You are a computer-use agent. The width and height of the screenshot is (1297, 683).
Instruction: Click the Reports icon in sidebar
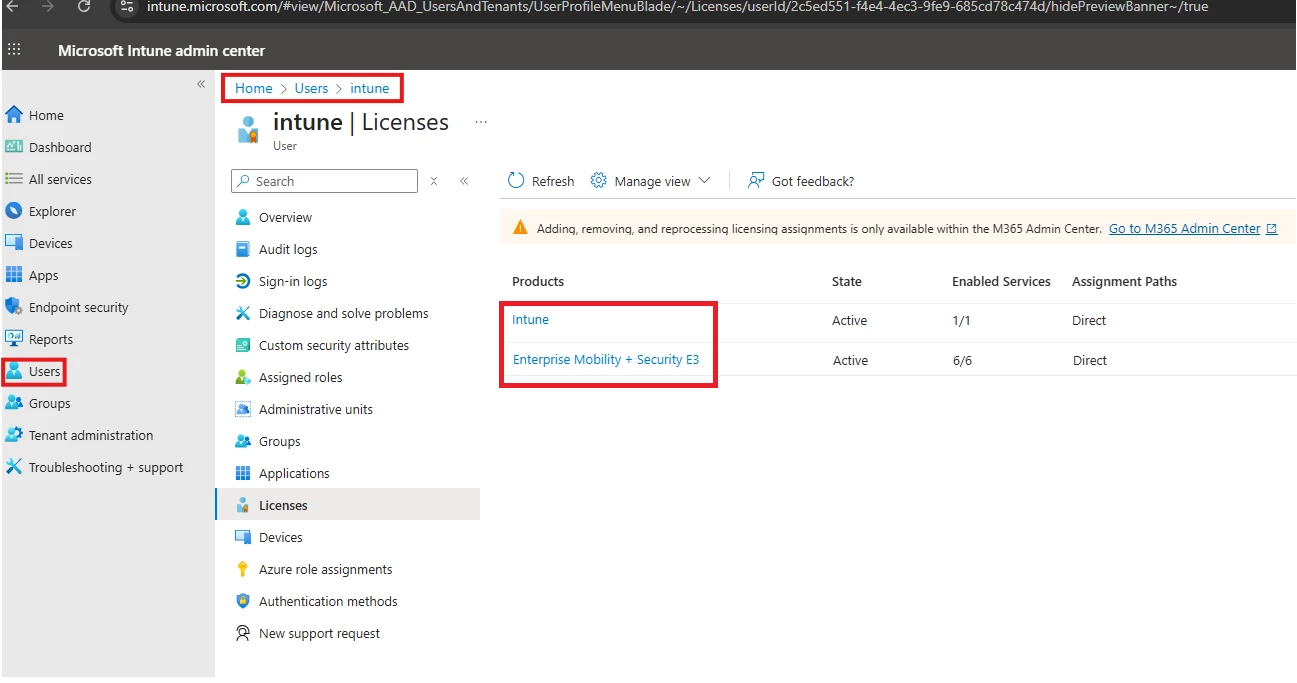14,339
